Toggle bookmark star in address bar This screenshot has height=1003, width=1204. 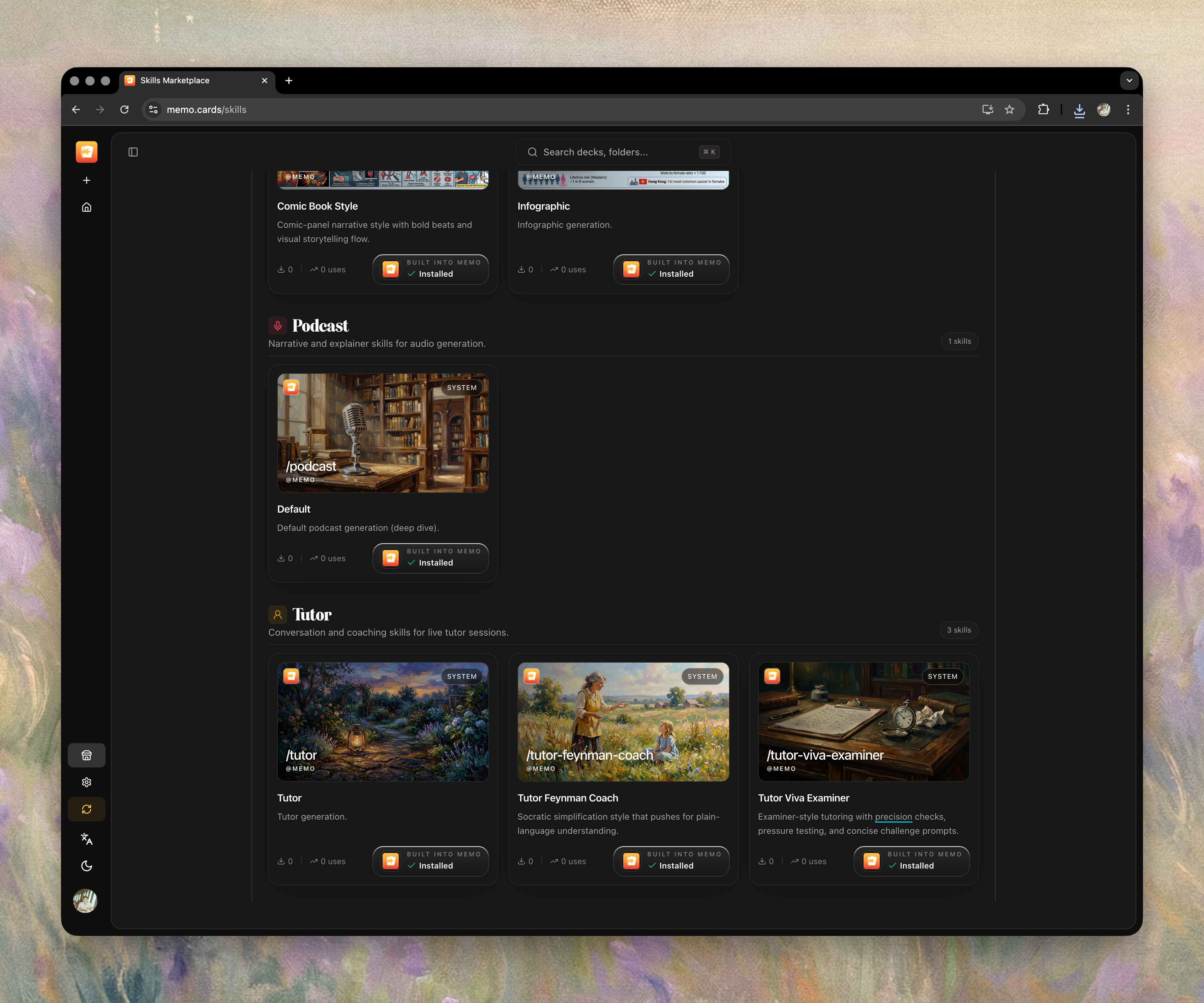(1010, 110)
